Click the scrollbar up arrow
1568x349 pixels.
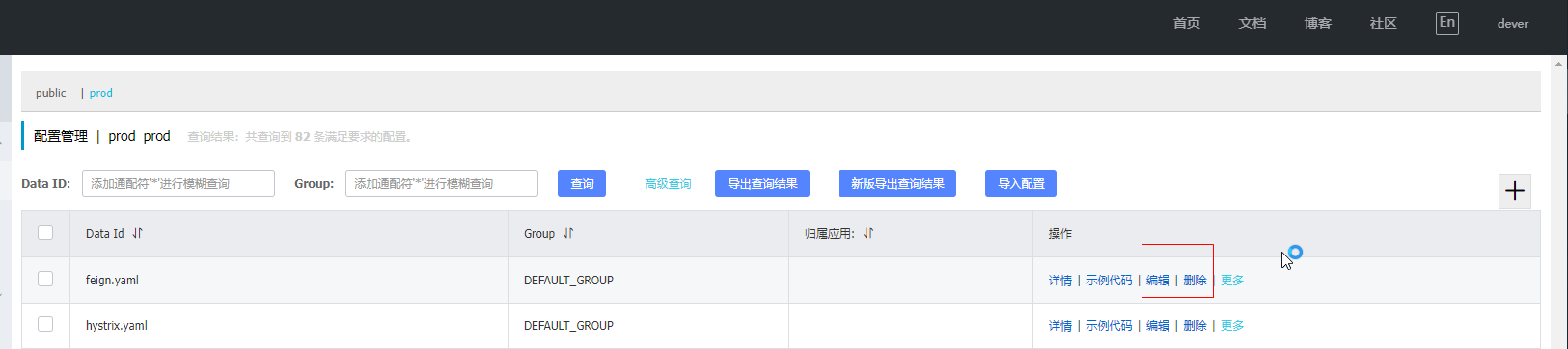1559,64
